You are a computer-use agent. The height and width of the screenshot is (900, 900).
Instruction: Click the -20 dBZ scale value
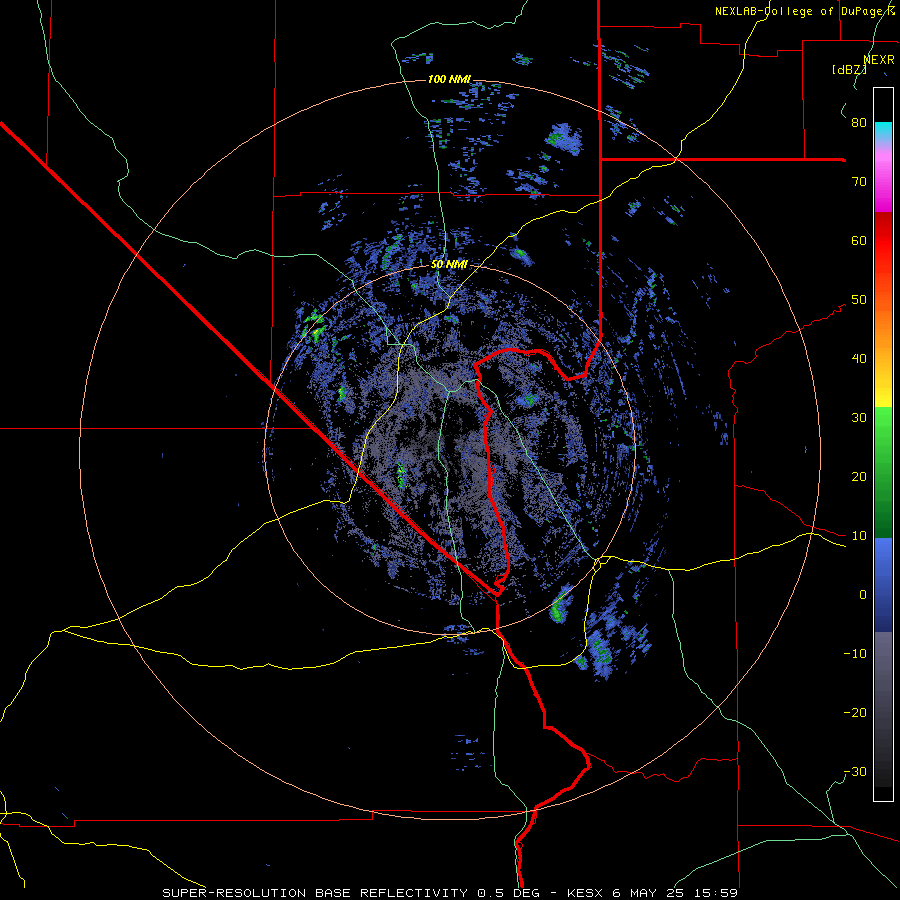(855, 712)
